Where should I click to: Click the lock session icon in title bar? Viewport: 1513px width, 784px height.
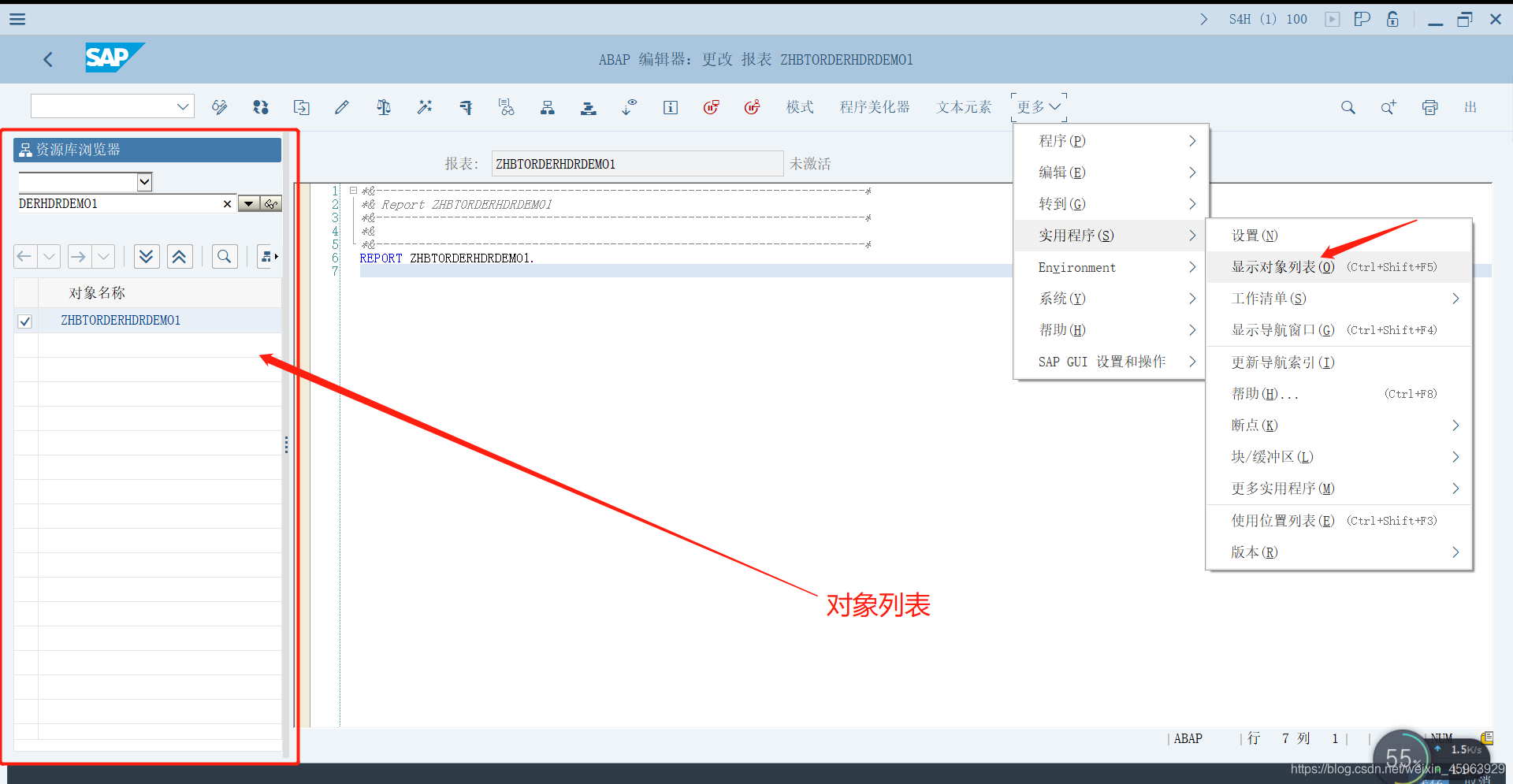point(1393,19)
